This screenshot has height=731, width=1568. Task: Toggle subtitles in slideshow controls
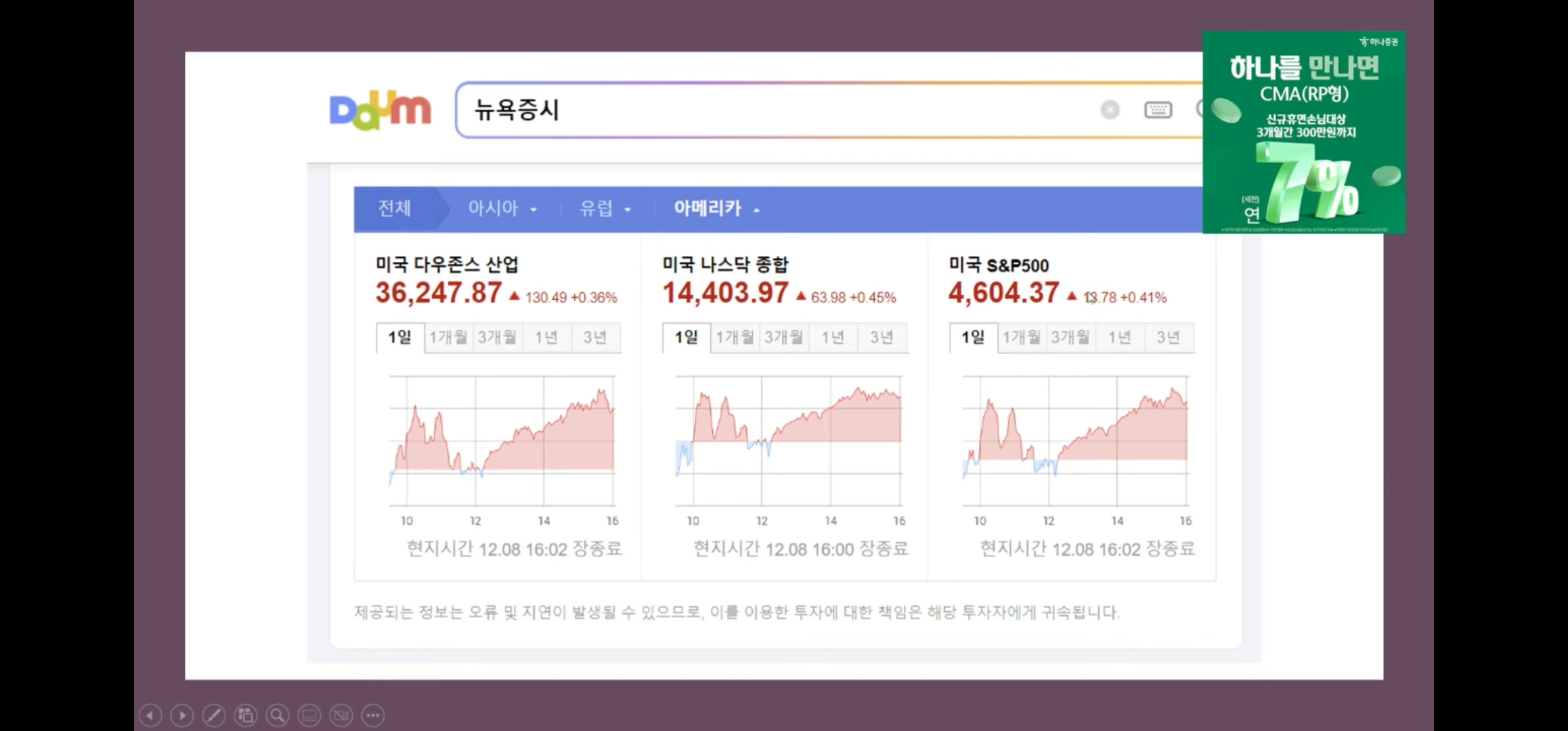[309, 715]
